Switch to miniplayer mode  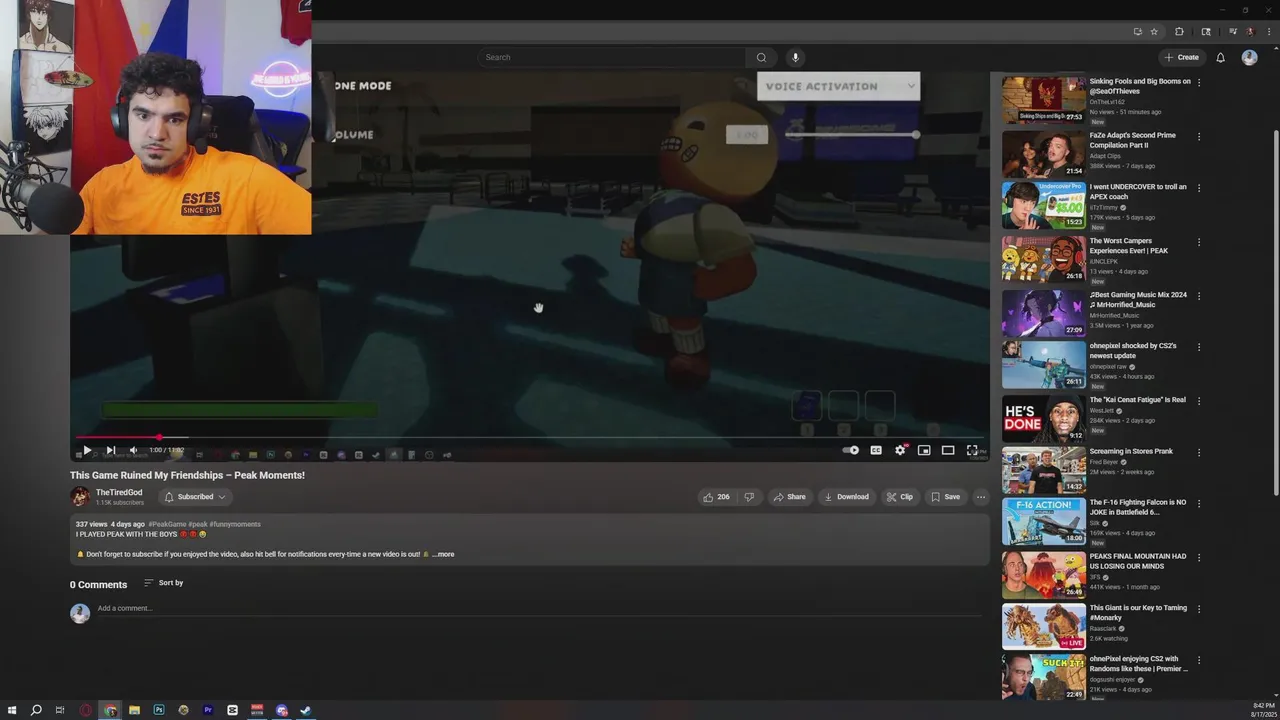coord(924,450)
